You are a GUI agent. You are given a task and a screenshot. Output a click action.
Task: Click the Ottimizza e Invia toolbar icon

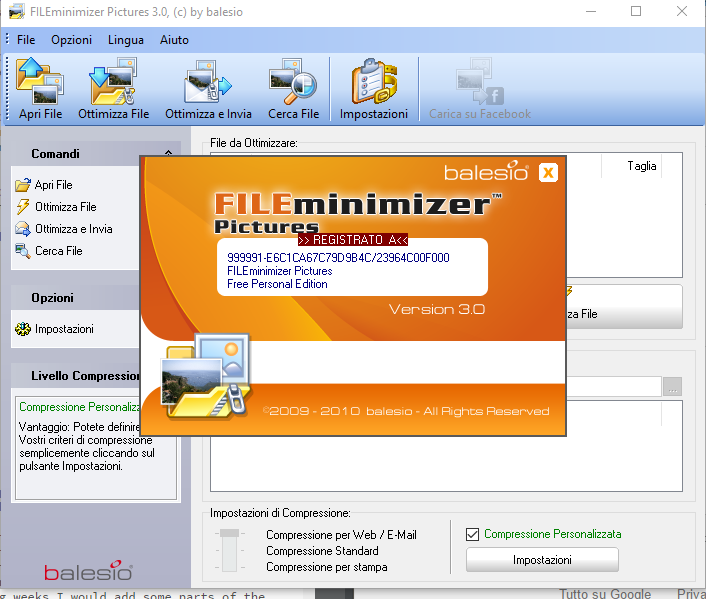[x=208, y=82]
